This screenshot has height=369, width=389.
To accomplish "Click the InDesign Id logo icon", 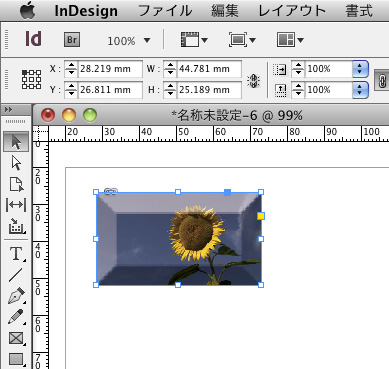I will tap(33, 39).
